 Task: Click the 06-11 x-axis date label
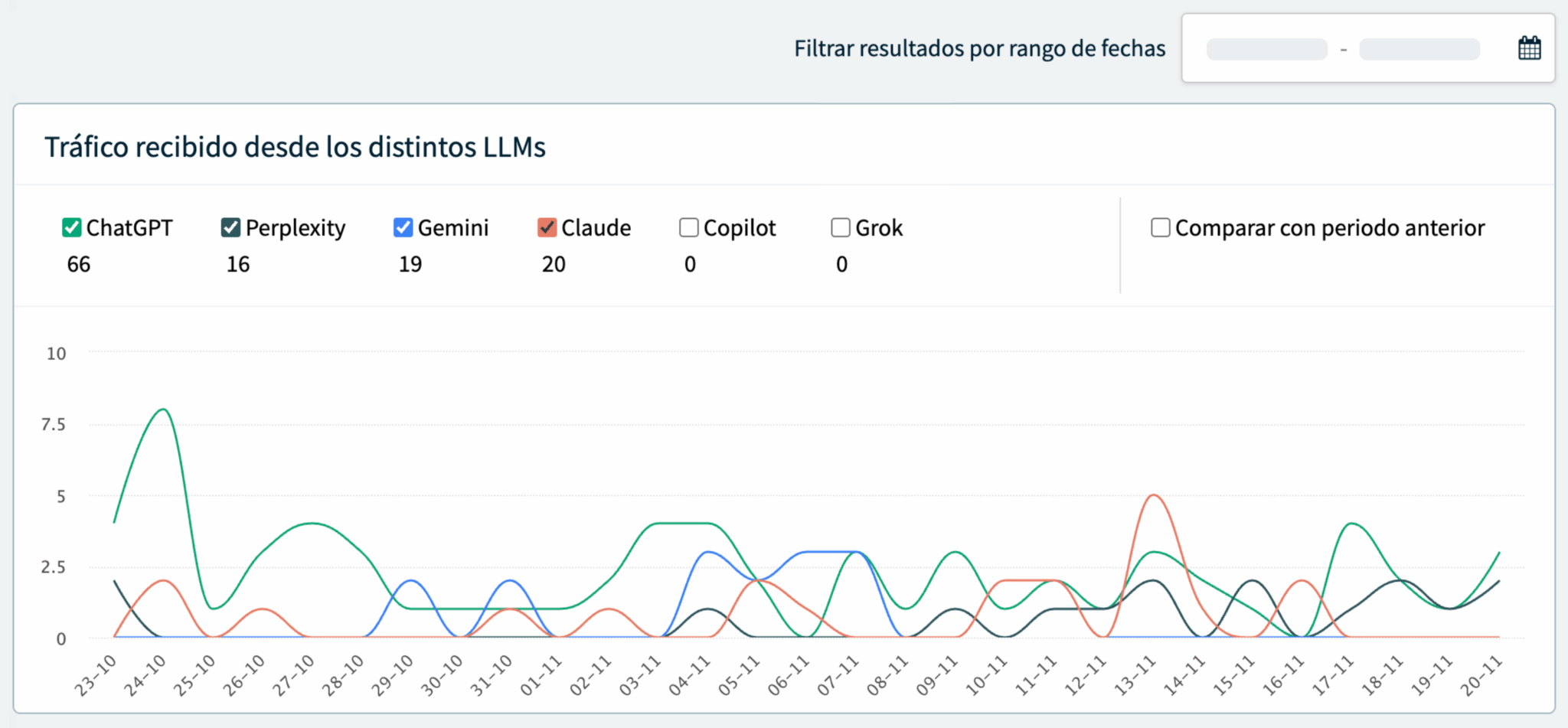pos(789,674)
